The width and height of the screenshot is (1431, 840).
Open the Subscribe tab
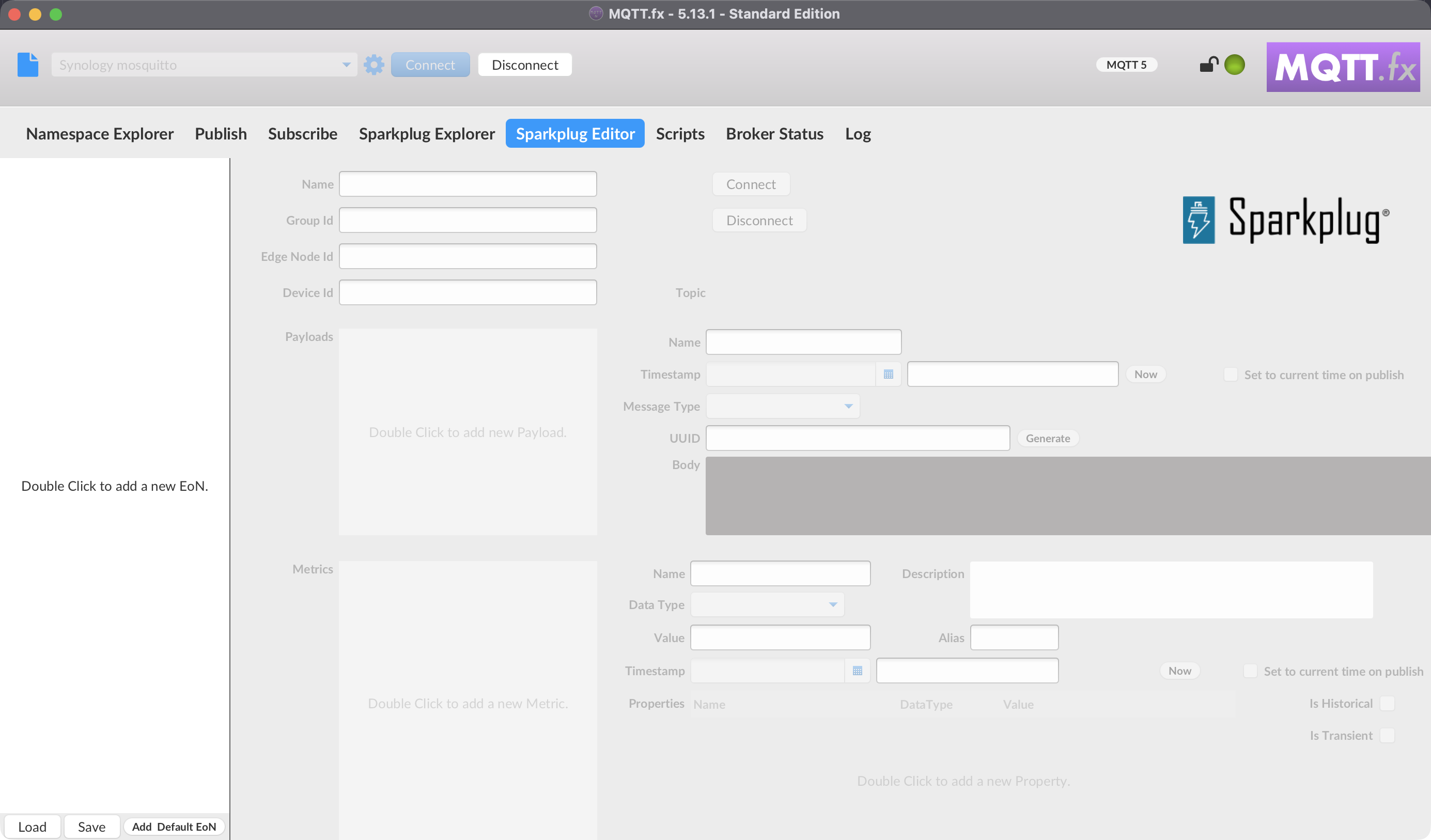(x=303, y=134)
